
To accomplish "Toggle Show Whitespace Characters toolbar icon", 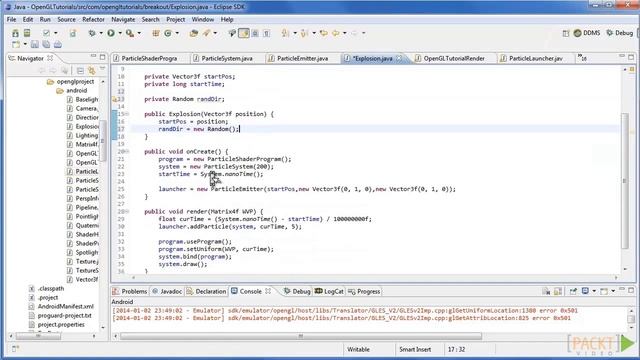I will [x=267, y=33].
